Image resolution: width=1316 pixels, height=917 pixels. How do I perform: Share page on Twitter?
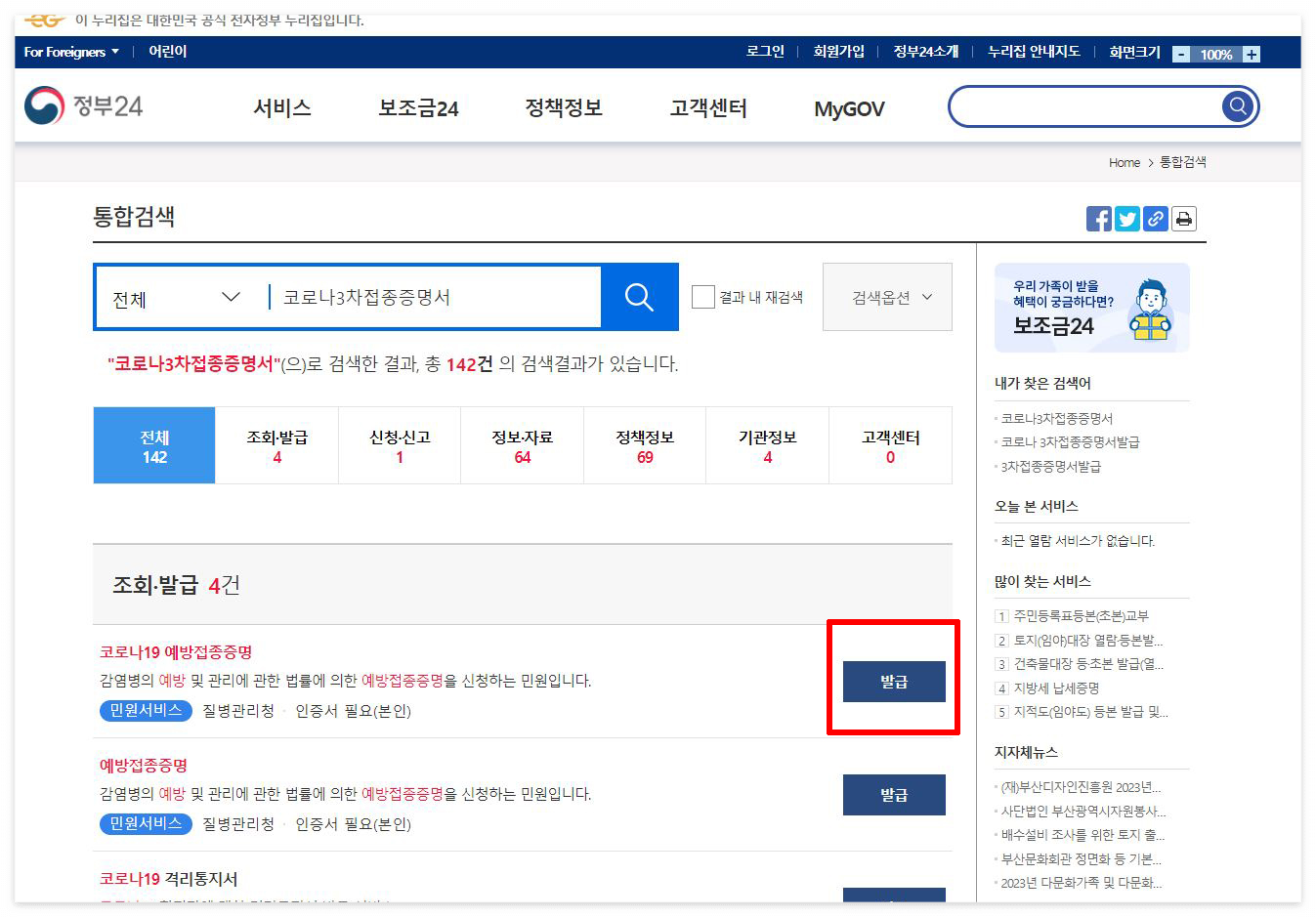pos(1126,219)
